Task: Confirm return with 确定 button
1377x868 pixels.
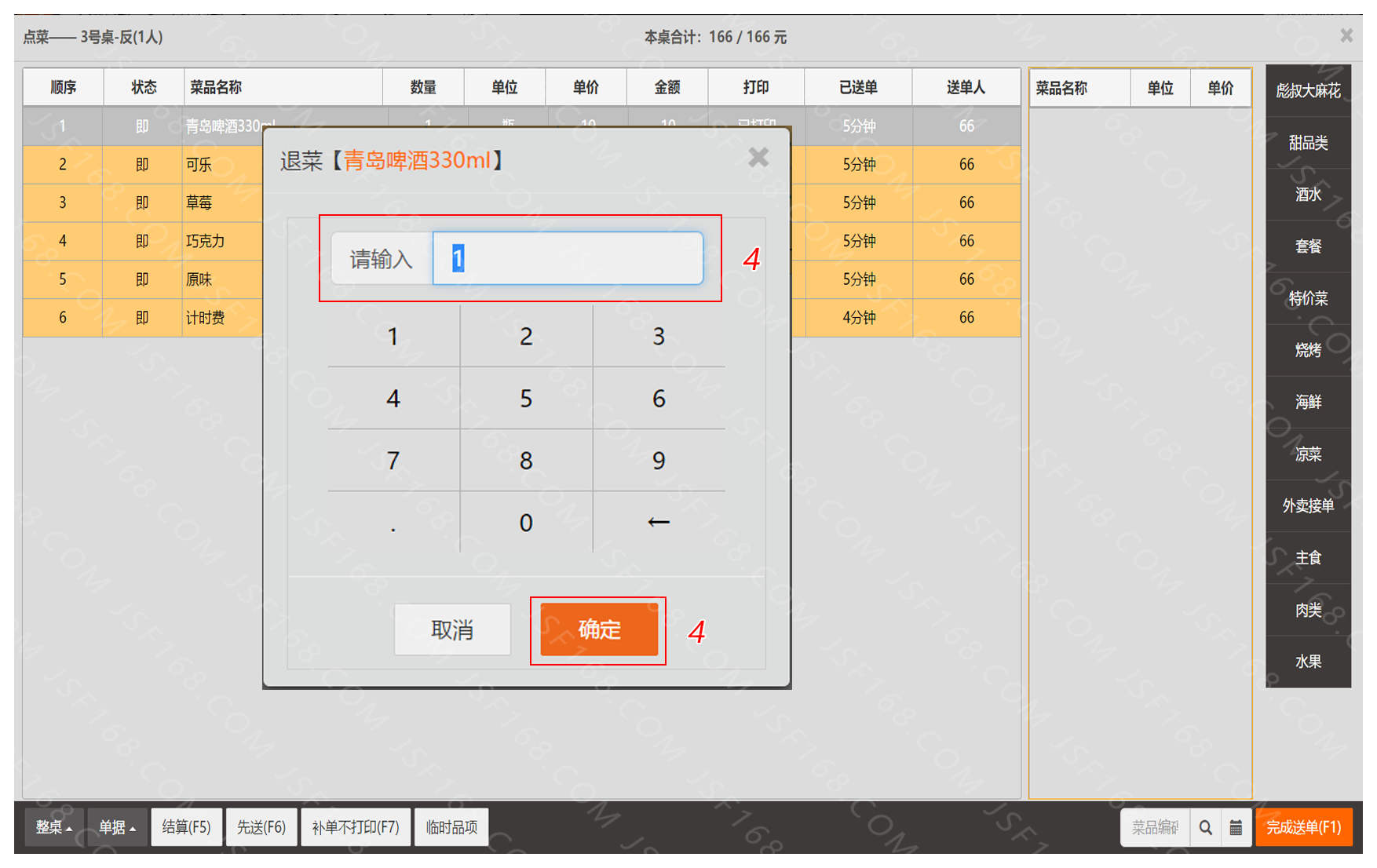Action: (599, 629)
